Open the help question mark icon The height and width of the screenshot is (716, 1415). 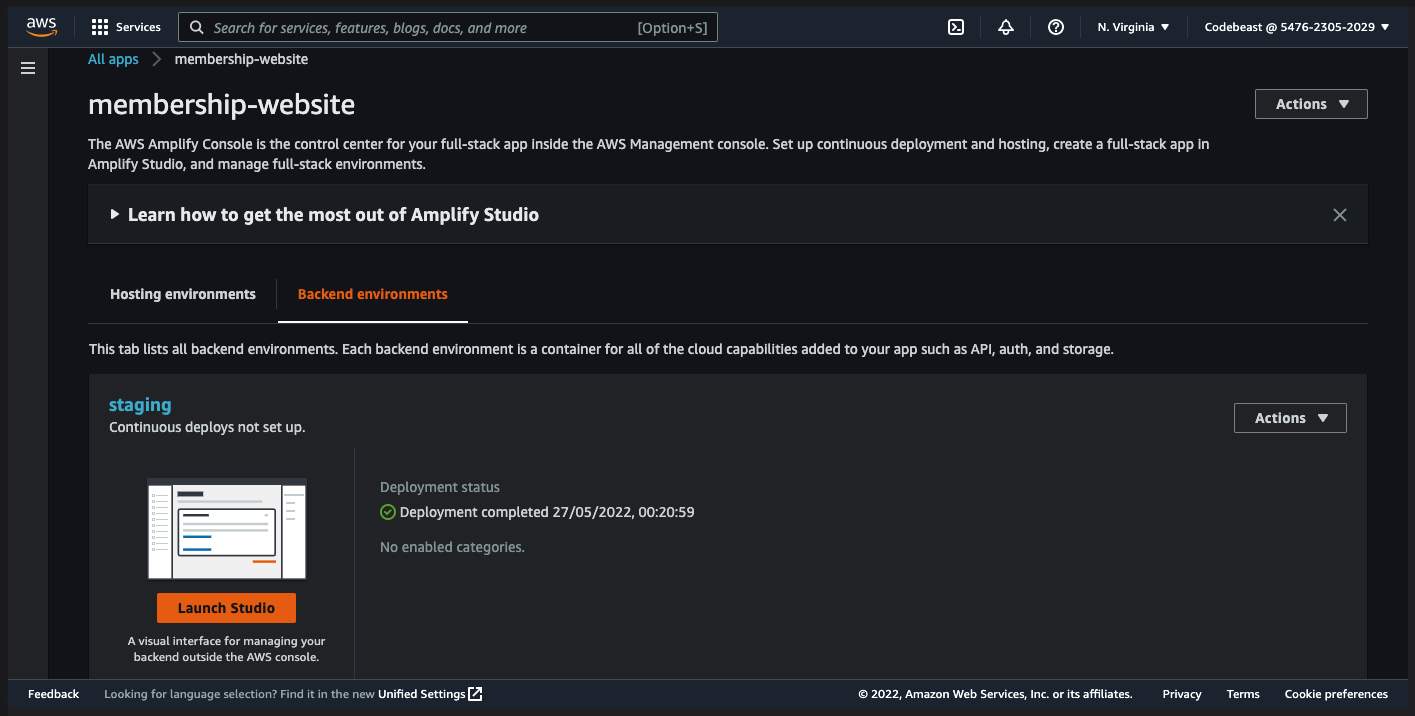point(1056,27)
